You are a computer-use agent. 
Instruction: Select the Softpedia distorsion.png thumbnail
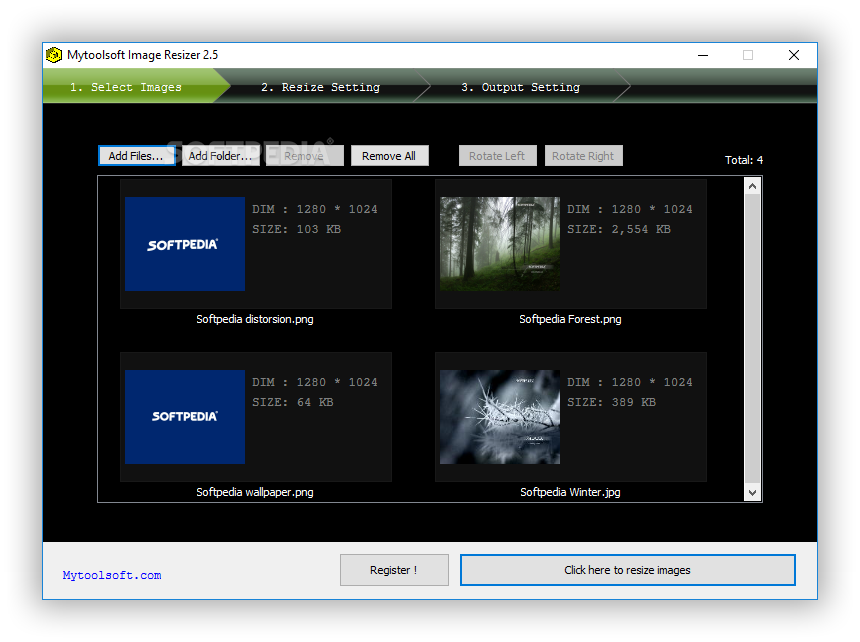coord(185,244)
